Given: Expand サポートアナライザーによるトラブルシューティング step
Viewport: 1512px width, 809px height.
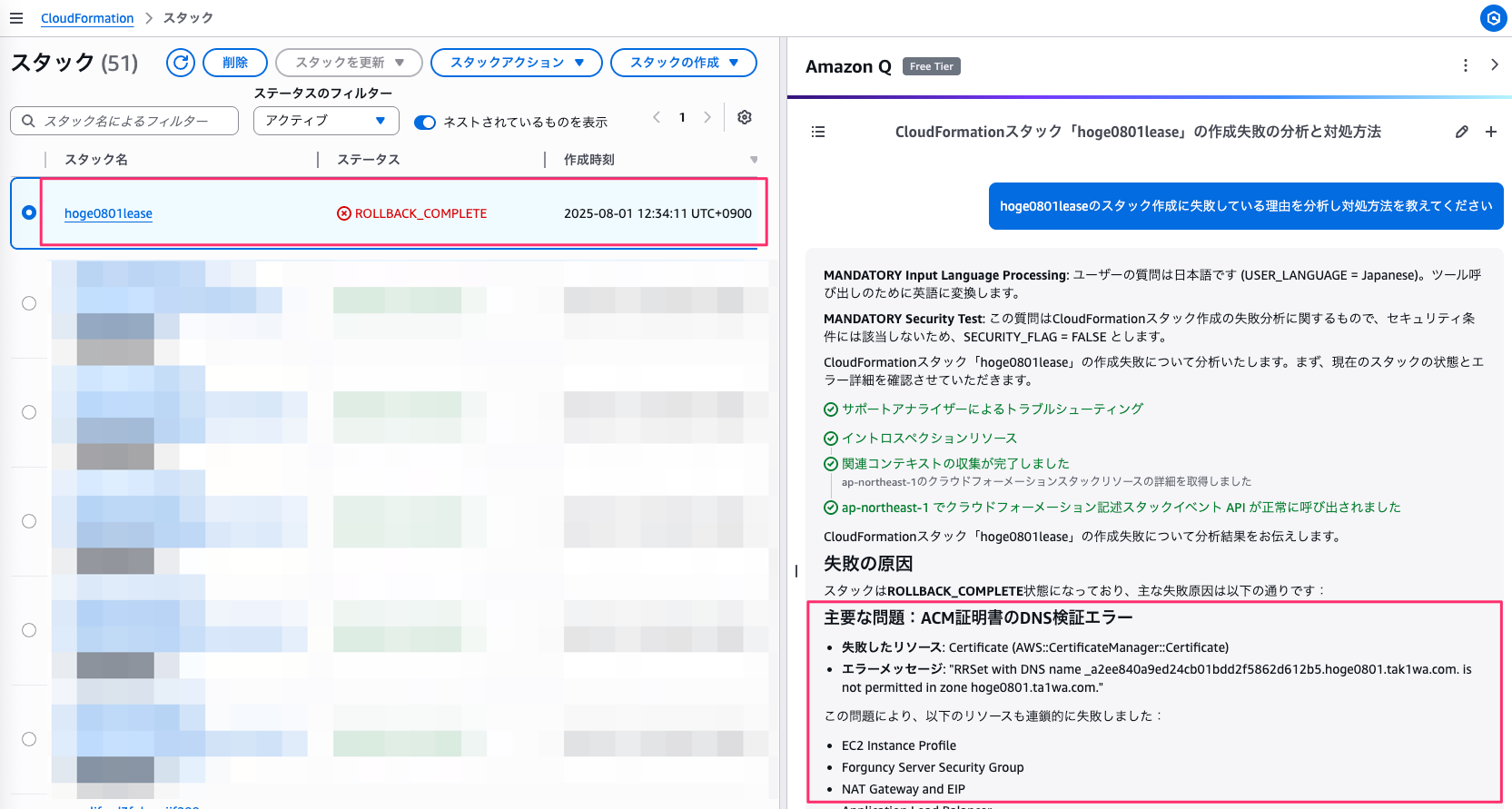Looking at the screenshot, I should (983, 409).
